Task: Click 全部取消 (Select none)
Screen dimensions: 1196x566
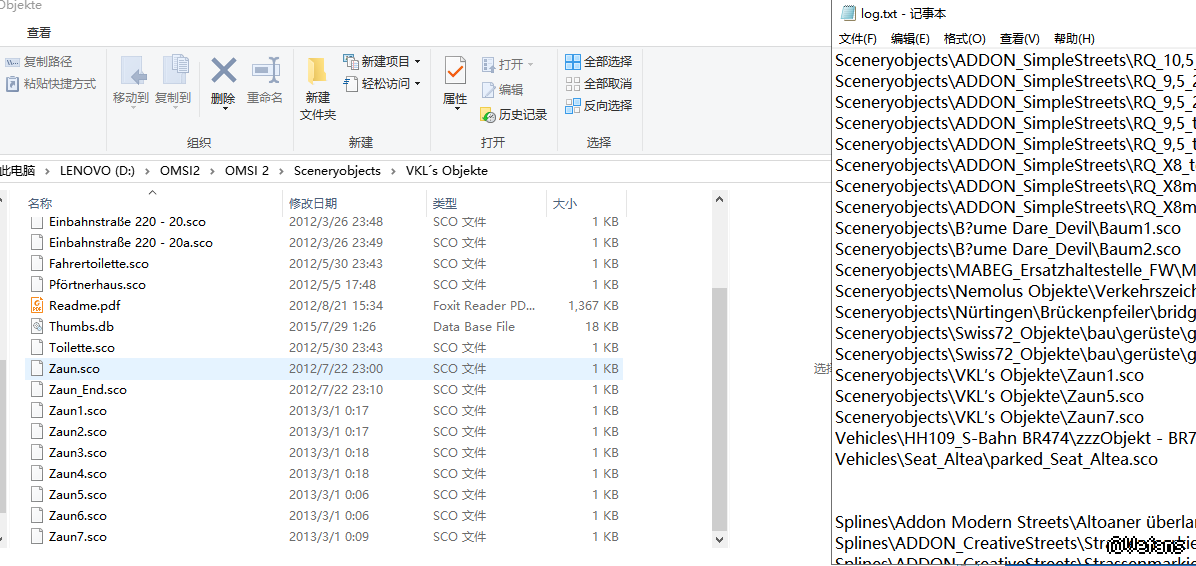Action: 599,83
